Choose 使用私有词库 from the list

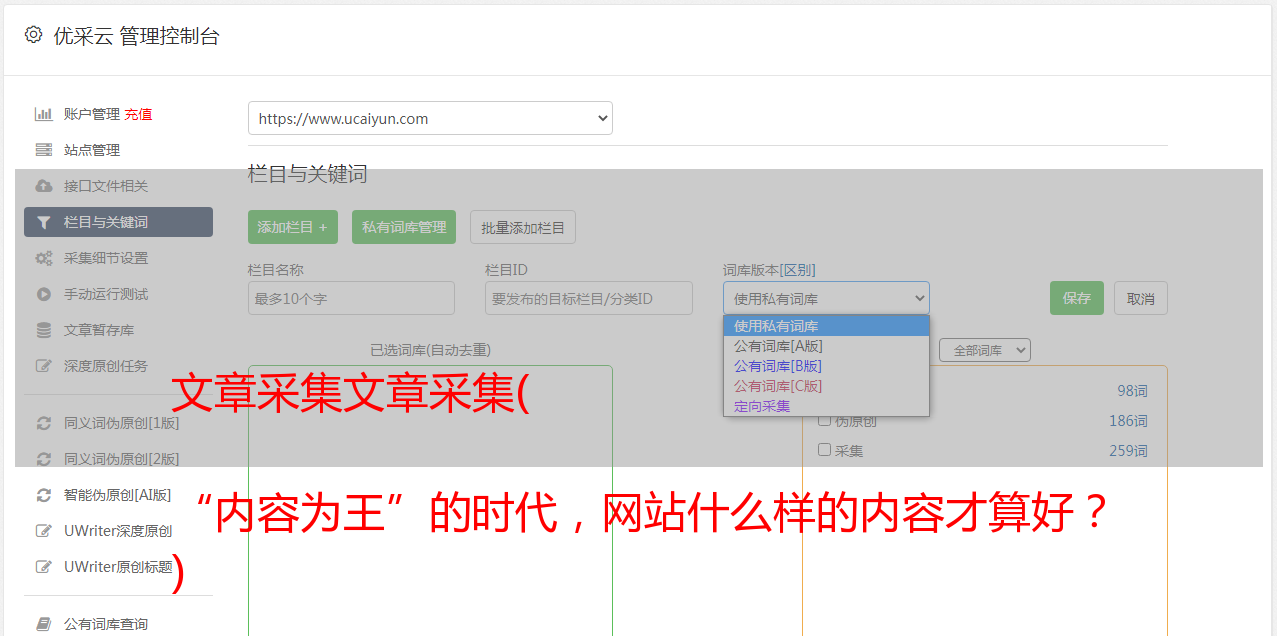[x=826, y=326]
